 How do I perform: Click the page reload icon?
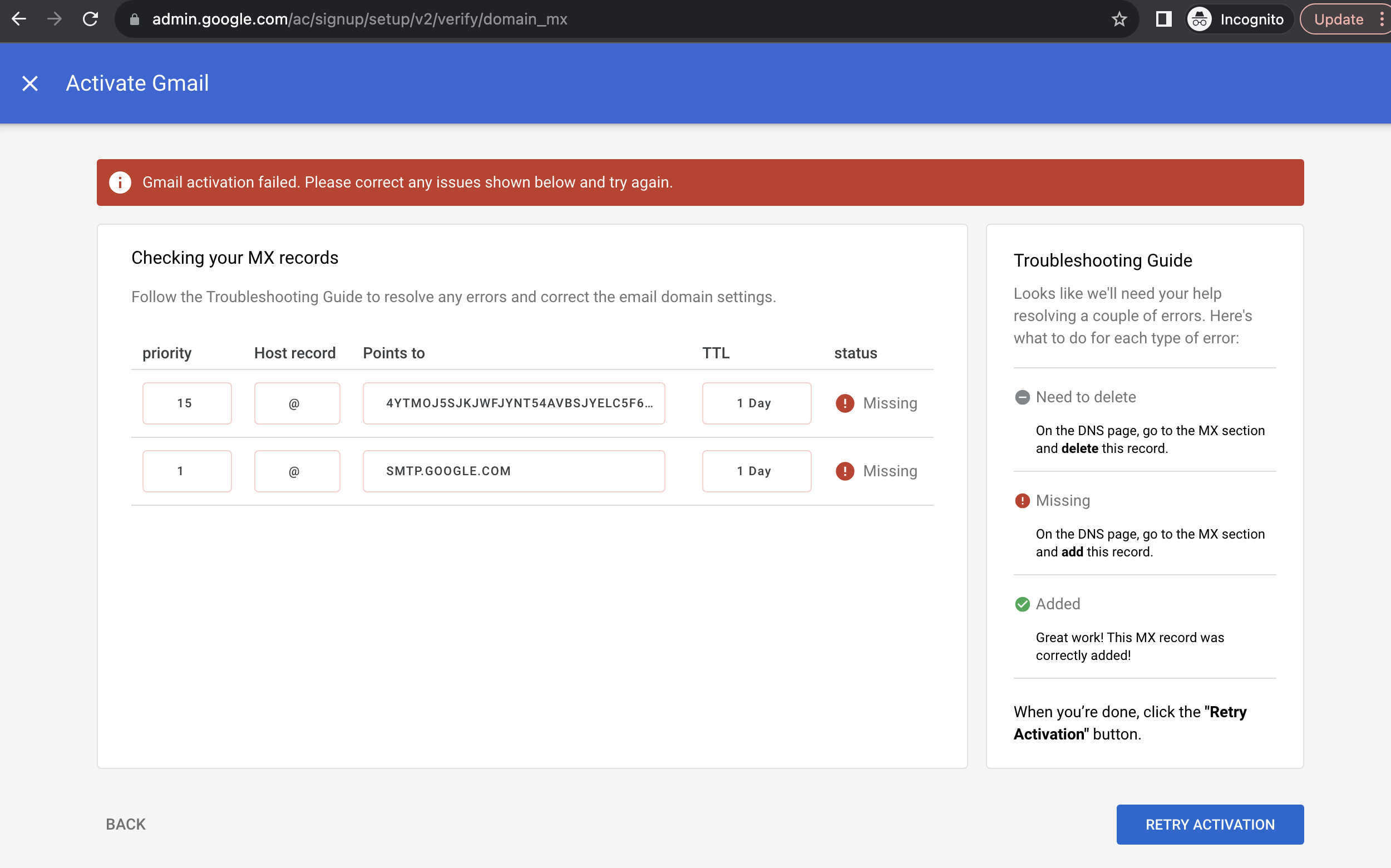pyautogui.click(x=91, y=19)
